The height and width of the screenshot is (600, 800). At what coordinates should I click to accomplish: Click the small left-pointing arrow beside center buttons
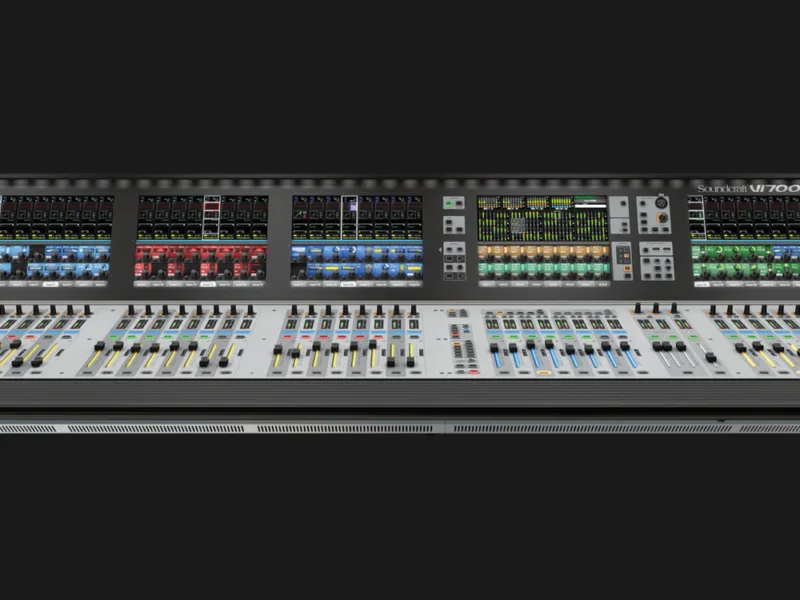(x=440, y=250)
